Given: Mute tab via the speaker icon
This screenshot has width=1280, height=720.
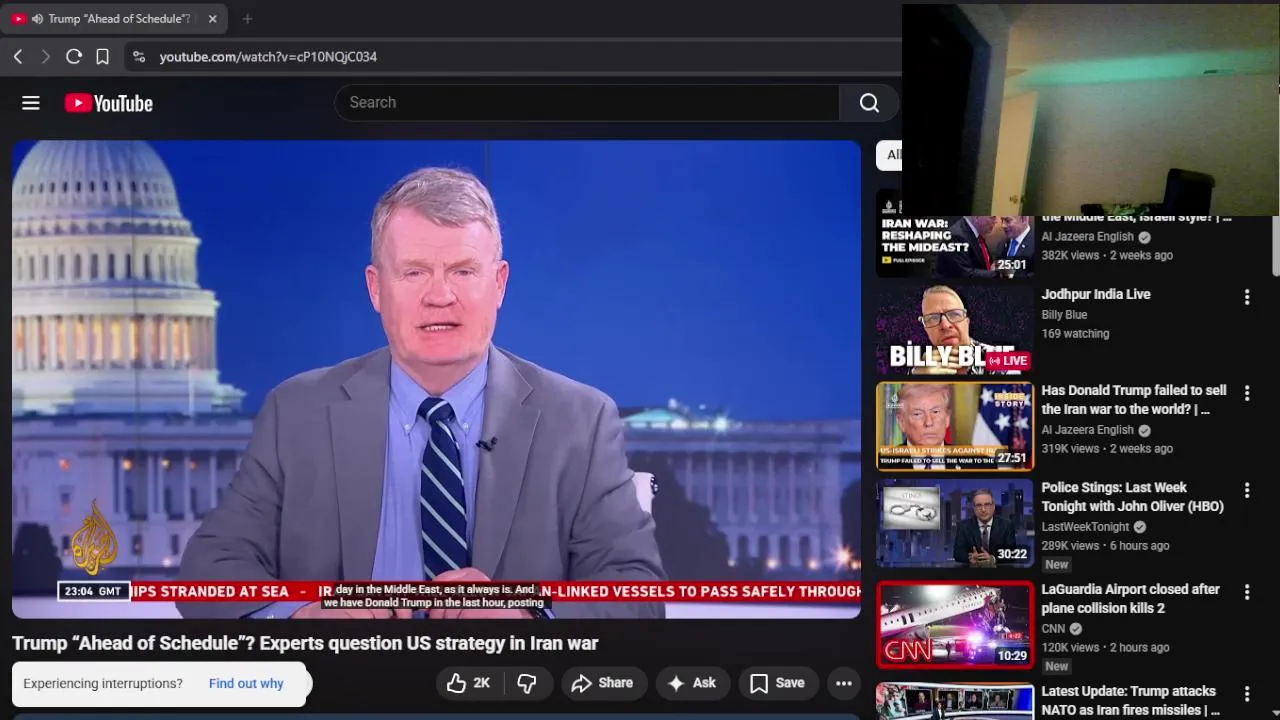Looking at the screenshot, I should point(37,18).
